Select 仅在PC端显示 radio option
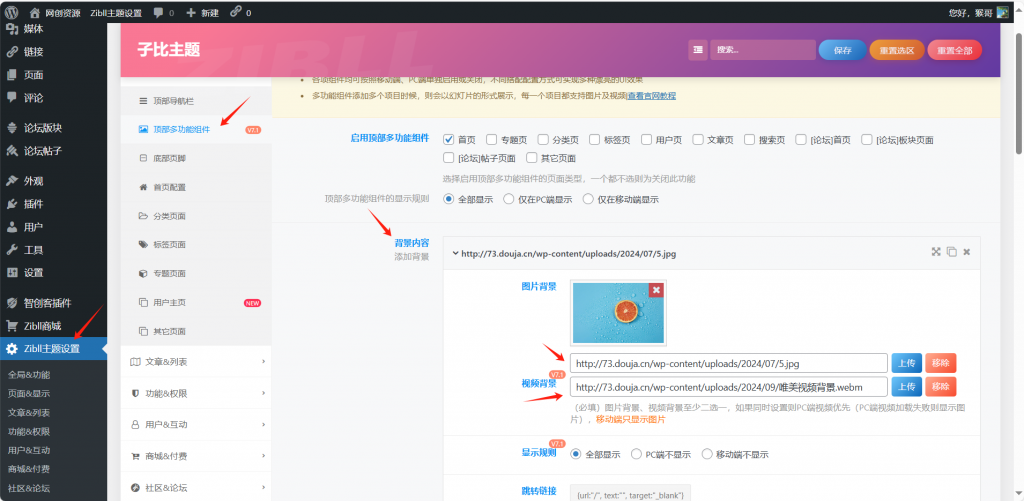Viewport: 1024px width, 501px height. (x=509, y=200)
